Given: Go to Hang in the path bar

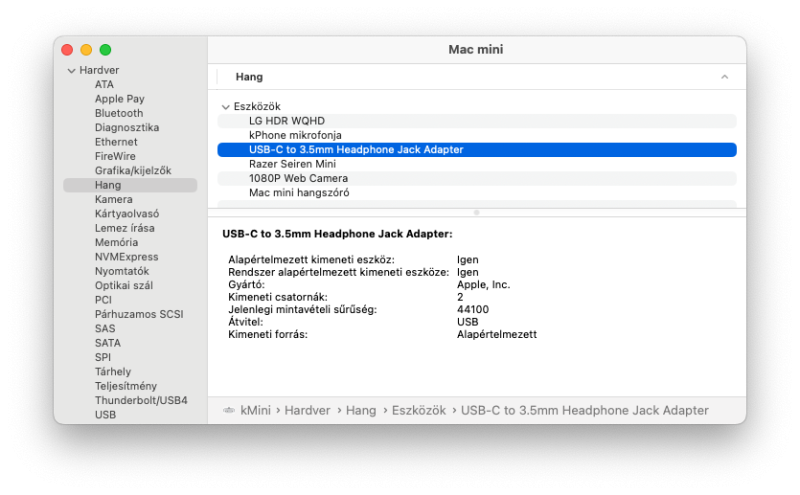Looking at the screenshot, I should click(361, 410).
